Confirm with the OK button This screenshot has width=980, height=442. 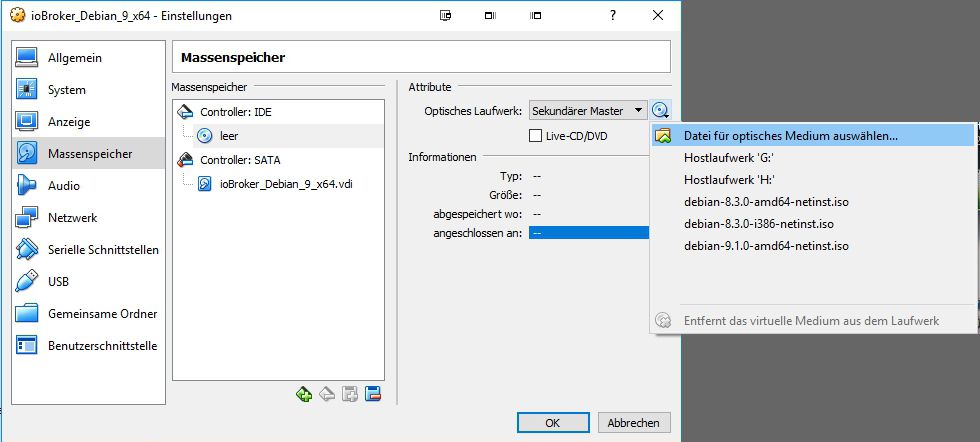click(x=552, y=423)
